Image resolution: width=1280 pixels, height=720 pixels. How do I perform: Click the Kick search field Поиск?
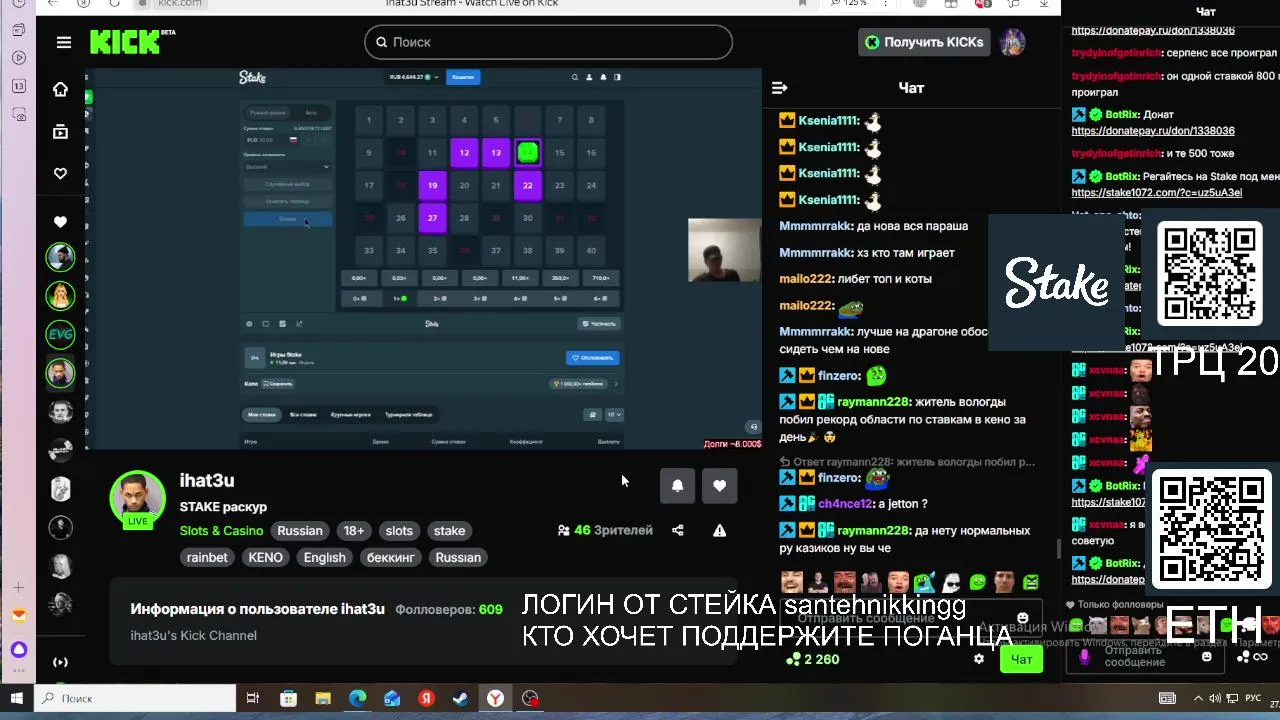[x=548, y=42]
